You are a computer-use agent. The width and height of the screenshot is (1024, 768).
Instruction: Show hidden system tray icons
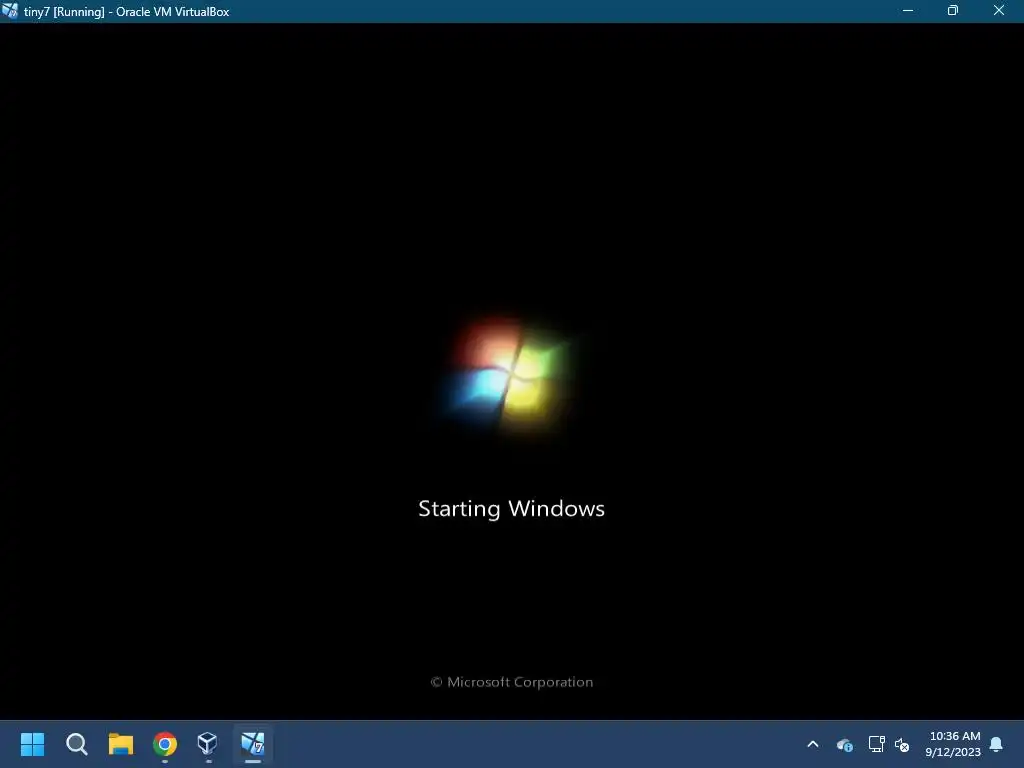click(x=813, y=744)
